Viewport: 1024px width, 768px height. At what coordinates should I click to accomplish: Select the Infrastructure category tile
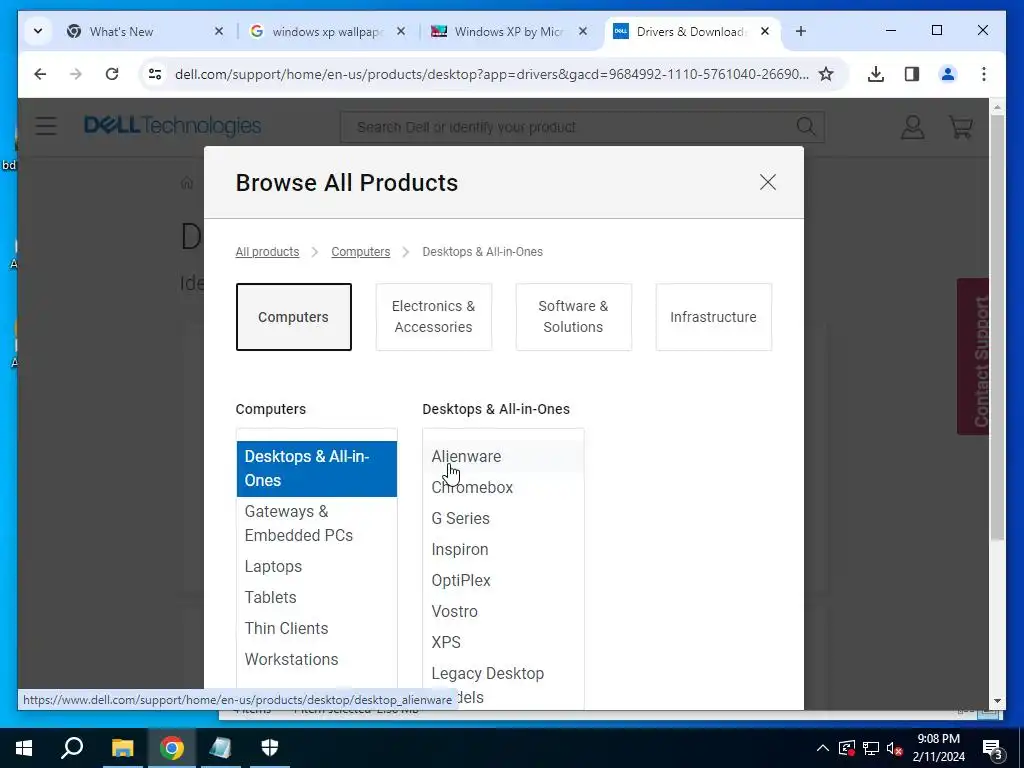point(713,317)
